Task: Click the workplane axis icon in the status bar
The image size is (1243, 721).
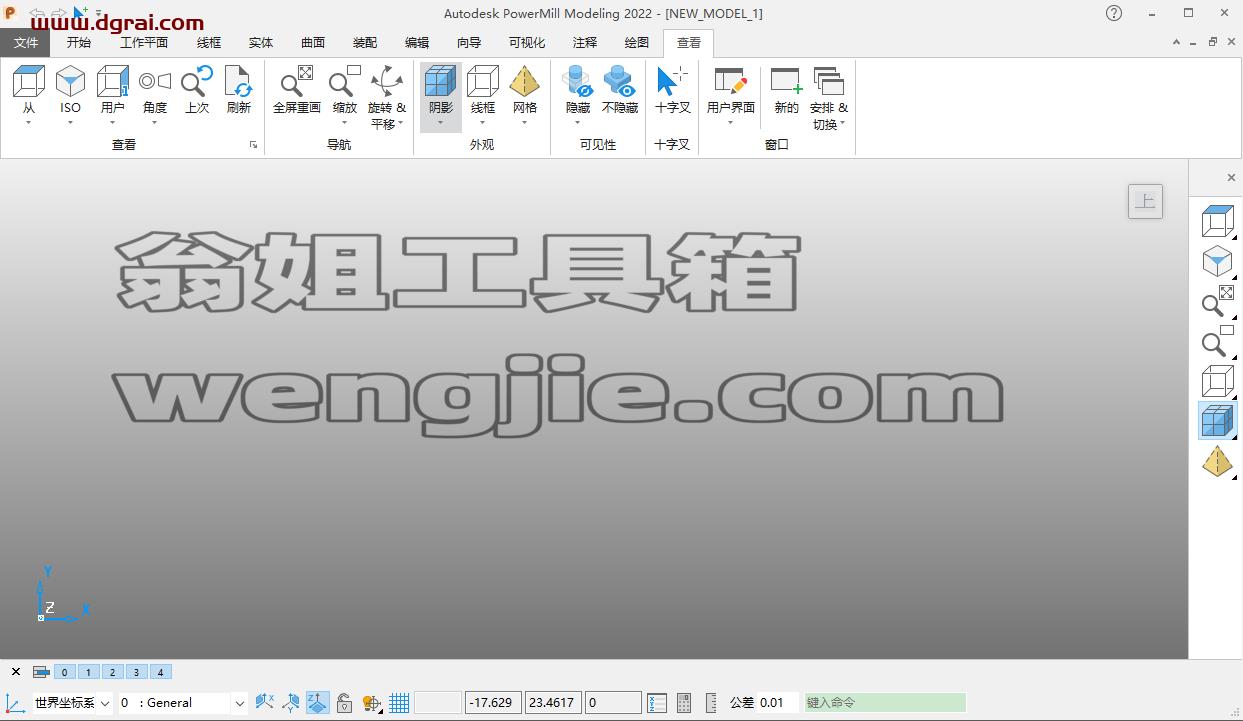Action: [x=14, y=703]
